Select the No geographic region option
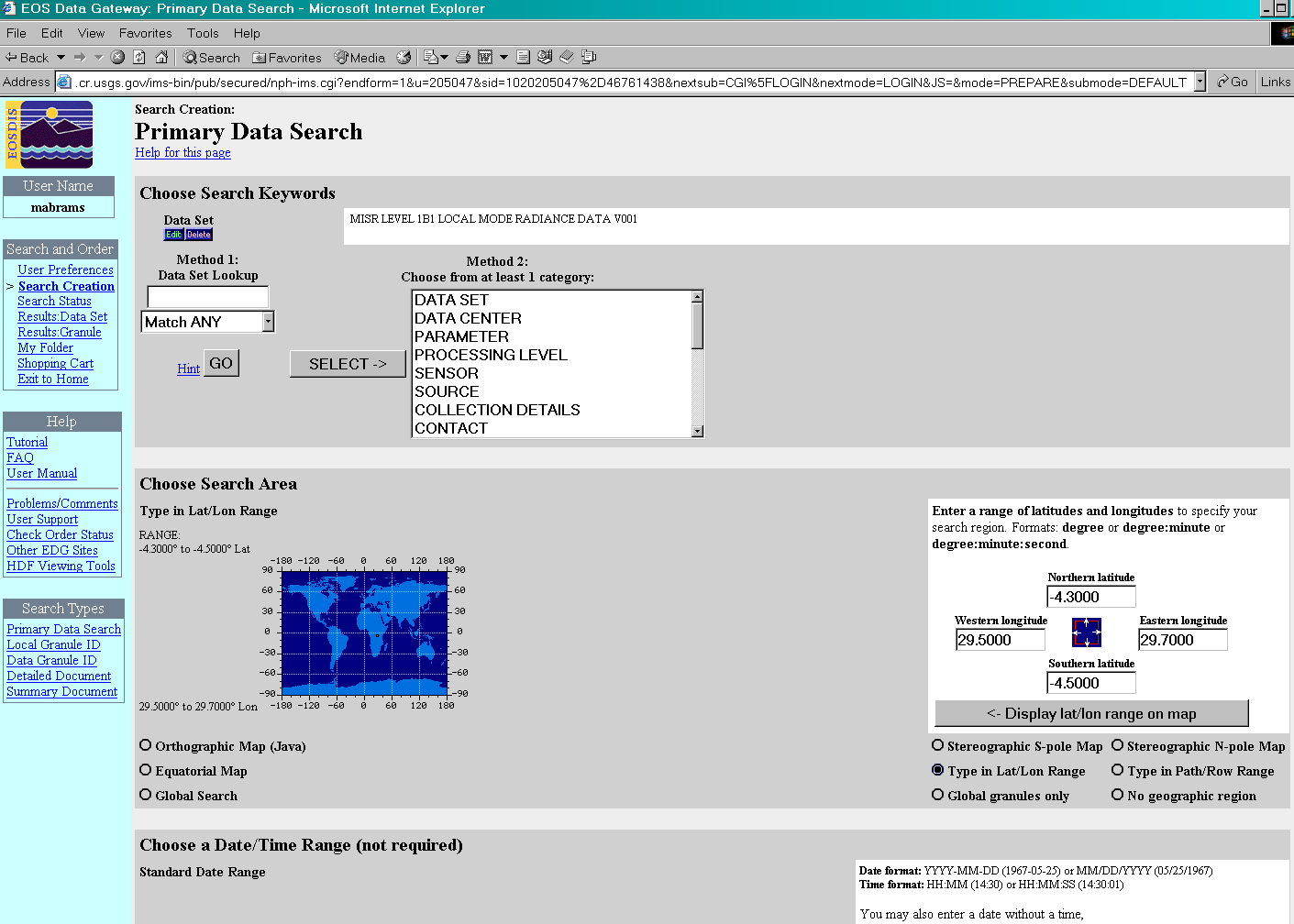 (1117, 795)
